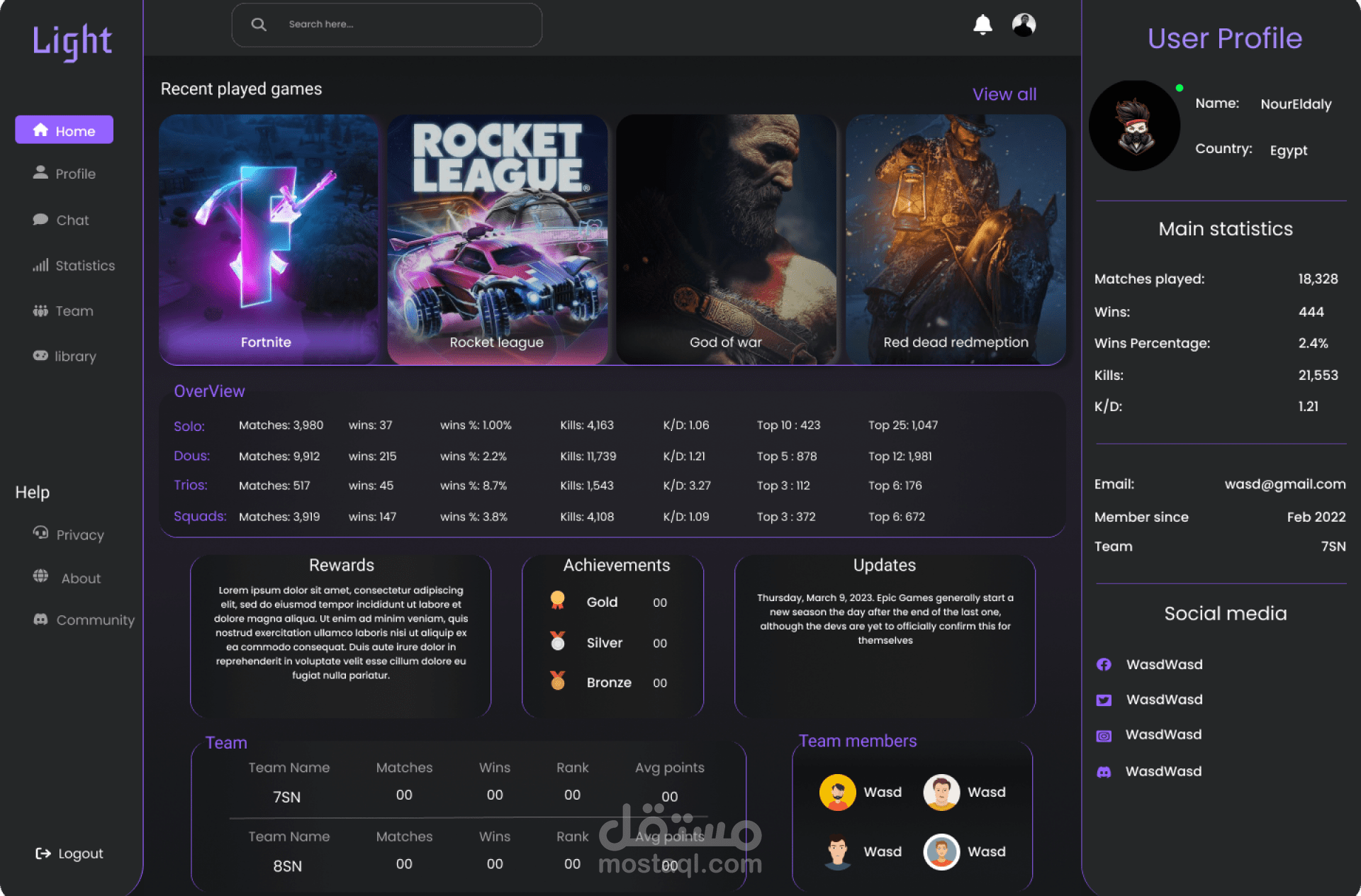This screenshot has height=896, width=1361.
Task: Click the Statistics bar chart icon
Action: (40, 264)
